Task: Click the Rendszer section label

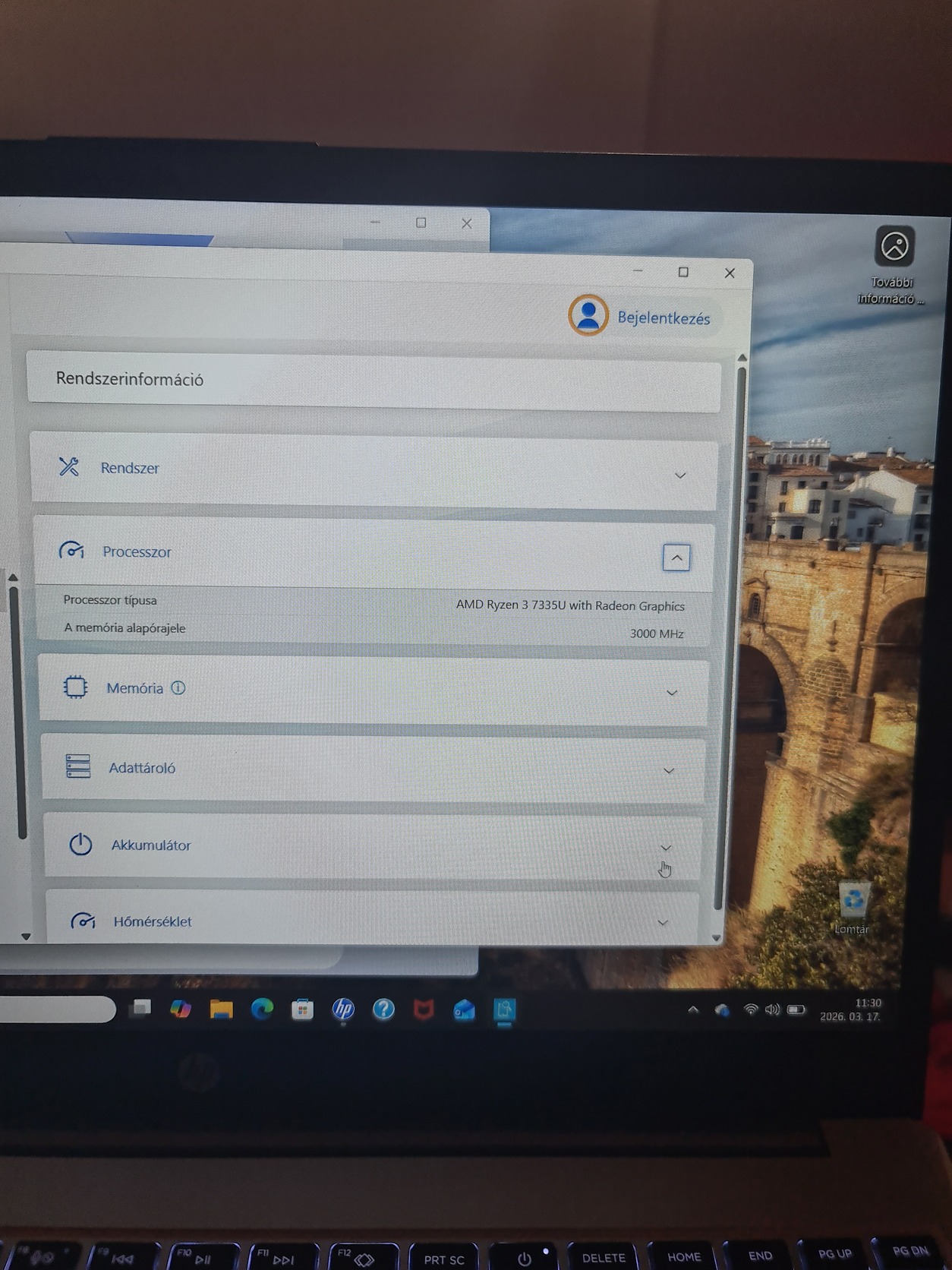Action: tap(130, 468)
